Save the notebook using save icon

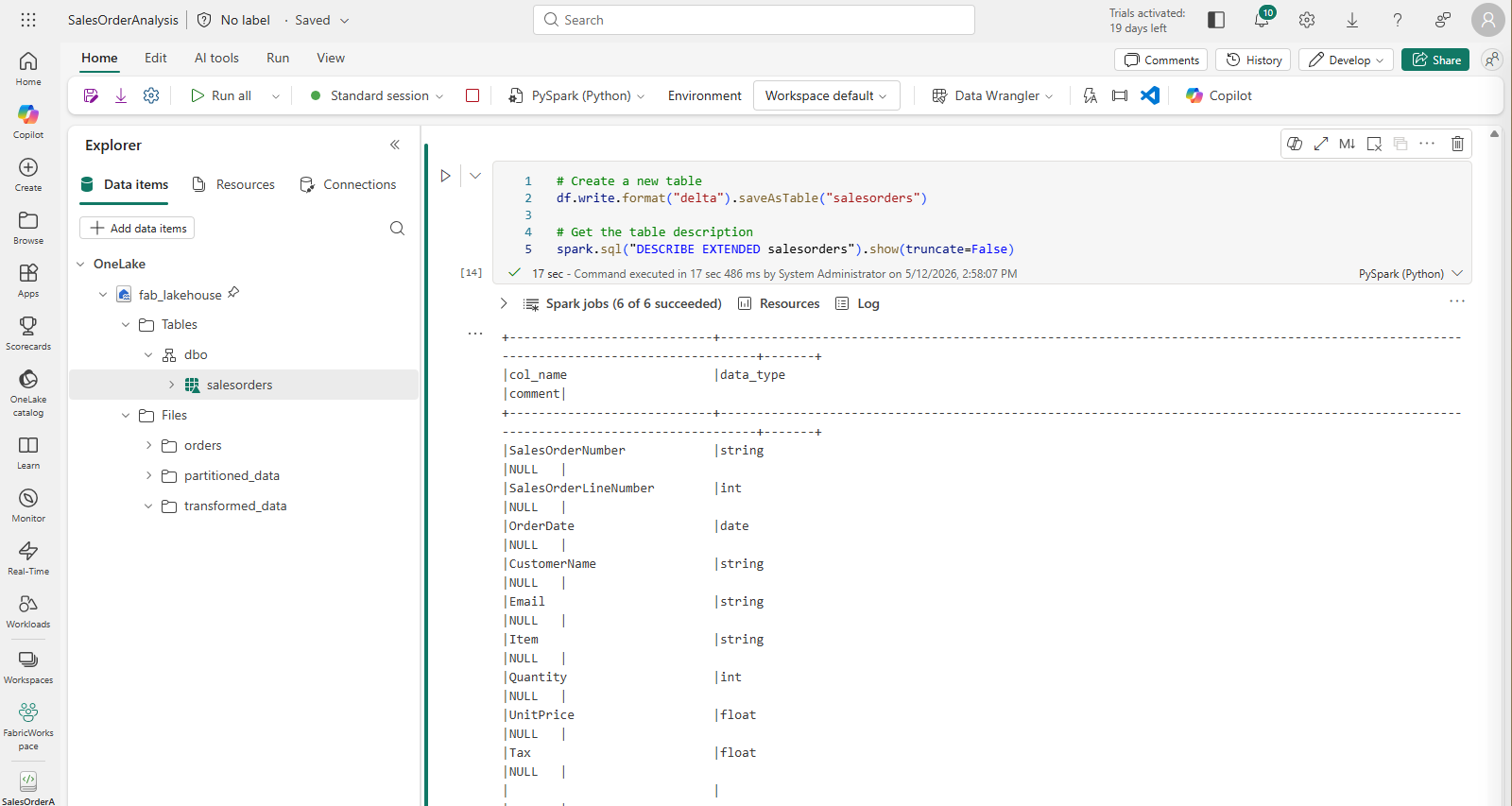pos(91,95)
